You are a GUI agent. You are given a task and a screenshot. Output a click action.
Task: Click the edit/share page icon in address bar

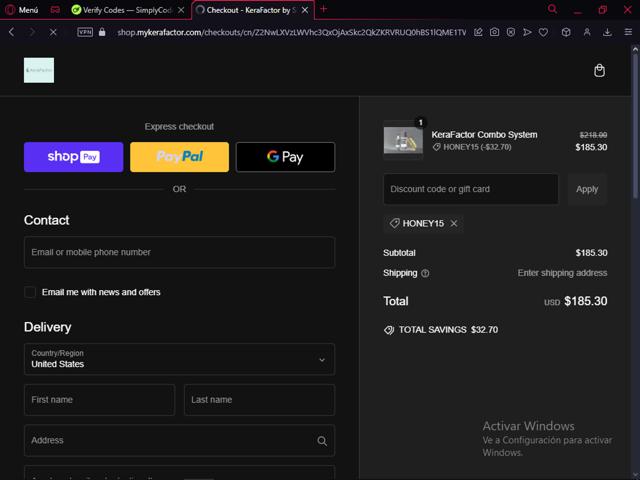point(478,32)
